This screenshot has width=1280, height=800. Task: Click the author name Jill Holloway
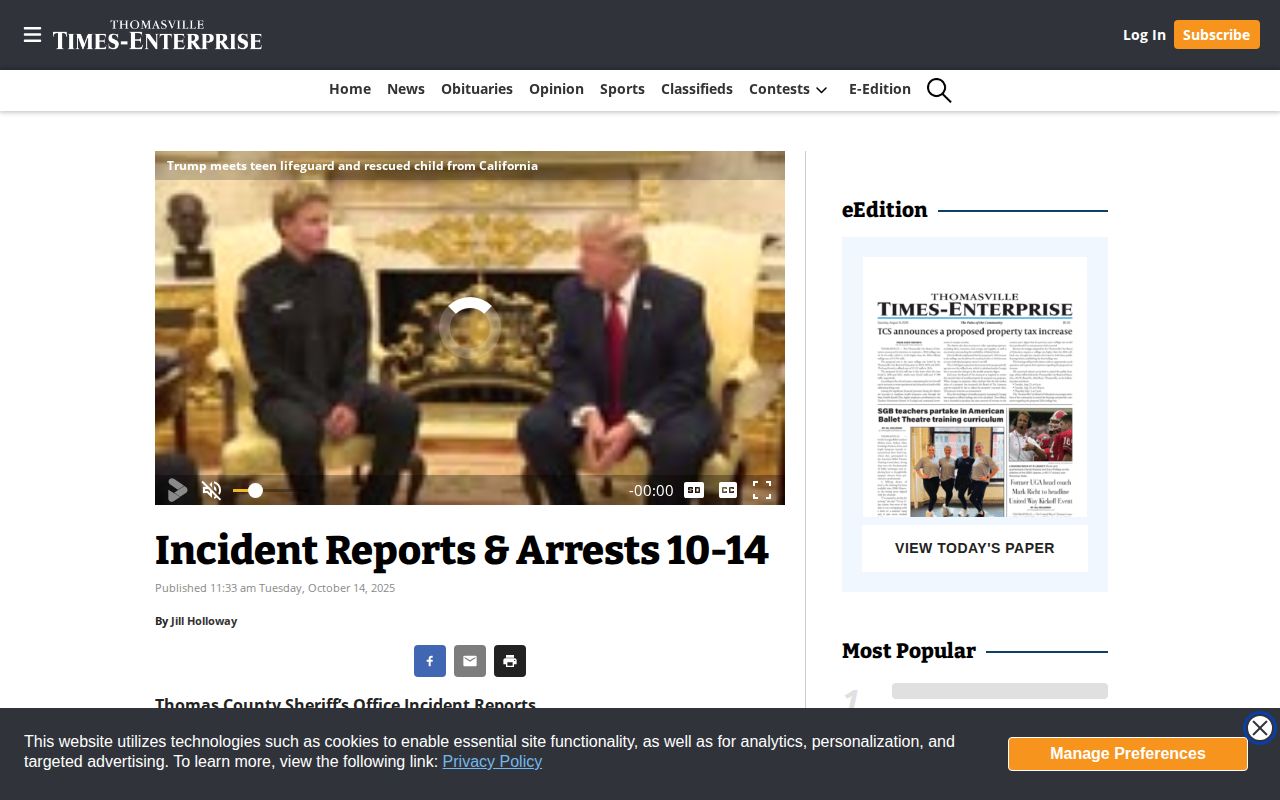tap(204, 621)
